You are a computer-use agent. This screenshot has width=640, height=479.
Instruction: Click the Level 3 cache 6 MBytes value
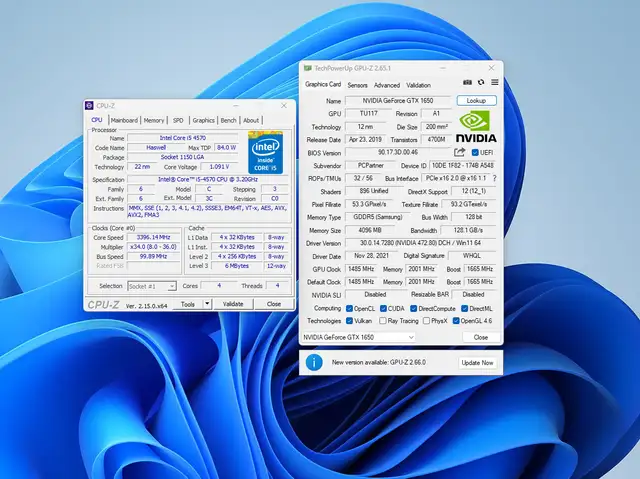tap(237, 266)
